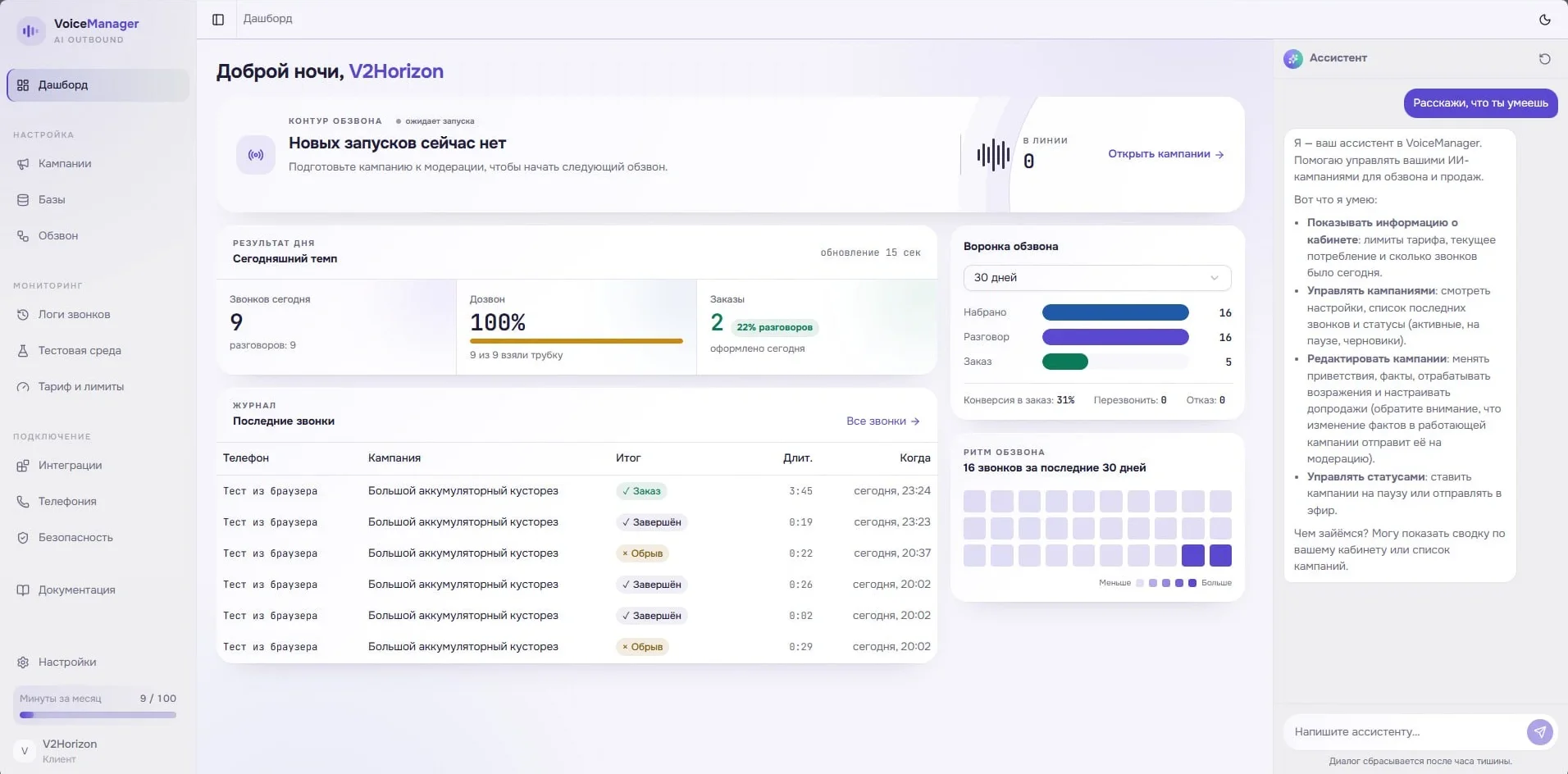This screenshot has width=1568, height=774.
Task: Click Открыть кампании link
Action: click(x=1165, y=154)
